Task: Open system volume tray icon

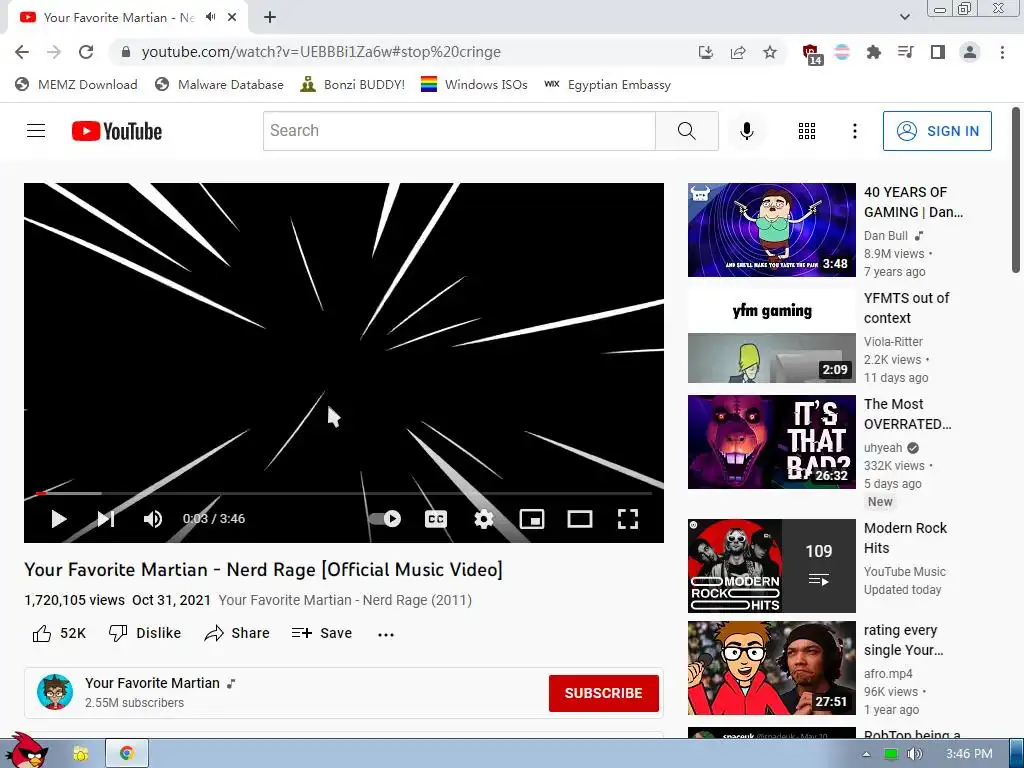Action: tap(914, 754)
